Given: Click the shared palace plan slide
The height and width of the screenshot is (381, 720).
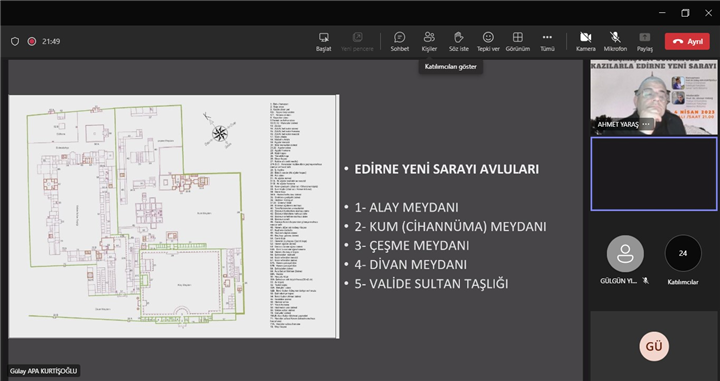Looking at the screenshot, I should click(174, 216).
